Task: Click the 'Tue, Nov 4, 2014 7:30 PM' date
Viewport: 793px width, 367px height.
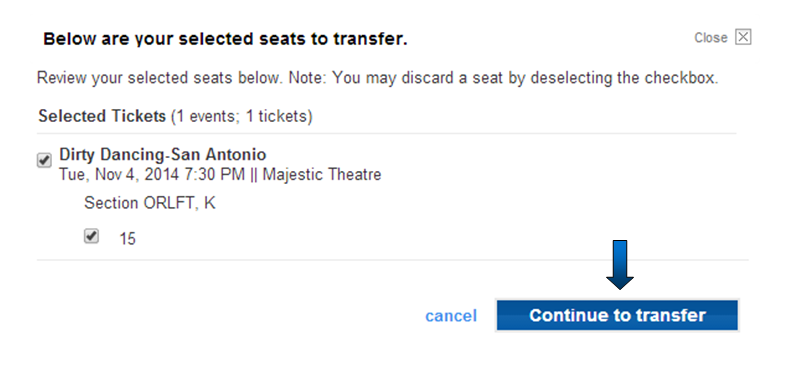Action: click(152, 175)
